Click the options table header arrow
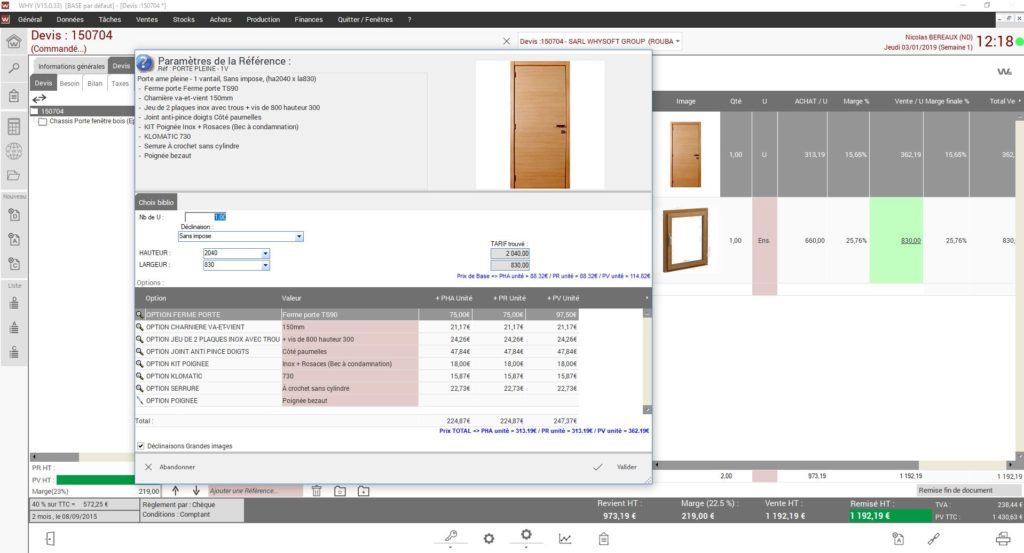 coord(647,298)
